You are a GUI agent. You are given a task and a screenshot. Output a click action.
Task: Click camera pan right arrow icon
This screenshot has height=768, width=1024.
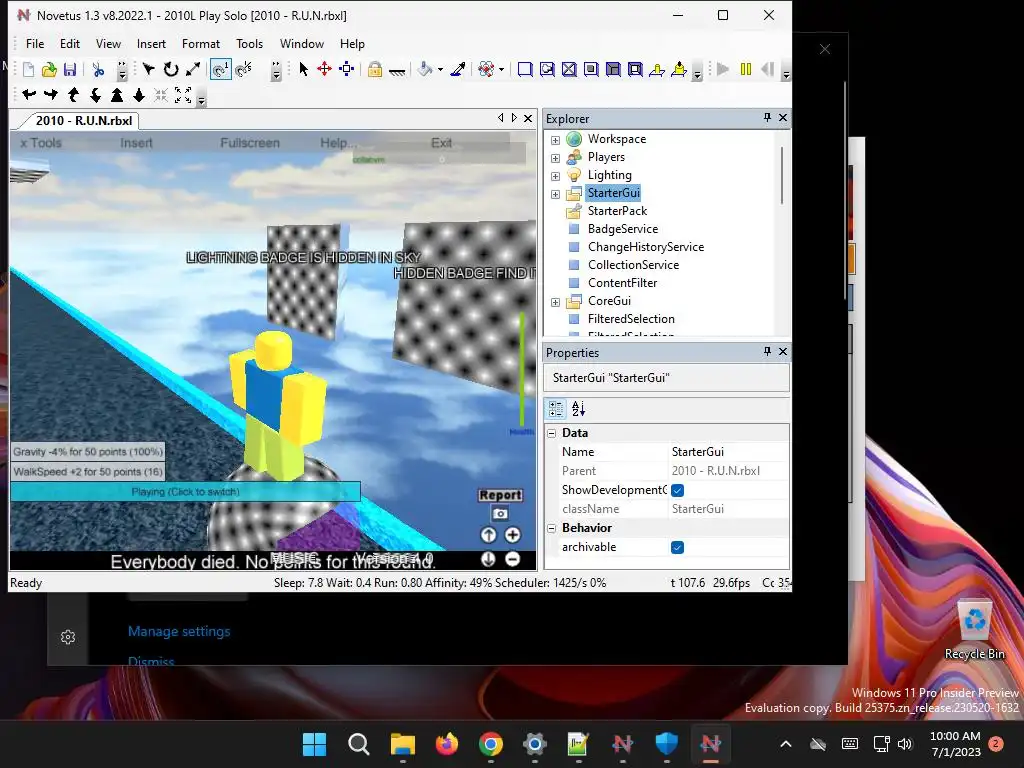click(51, 95)
